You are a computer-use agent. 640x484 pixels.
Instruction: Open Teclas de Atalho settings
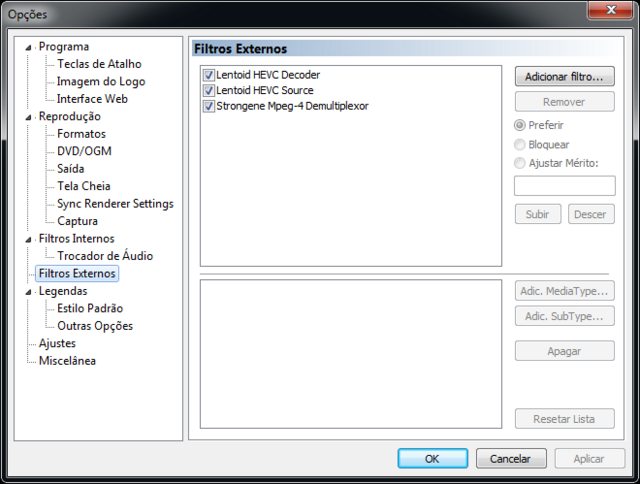tap(99, 64)
